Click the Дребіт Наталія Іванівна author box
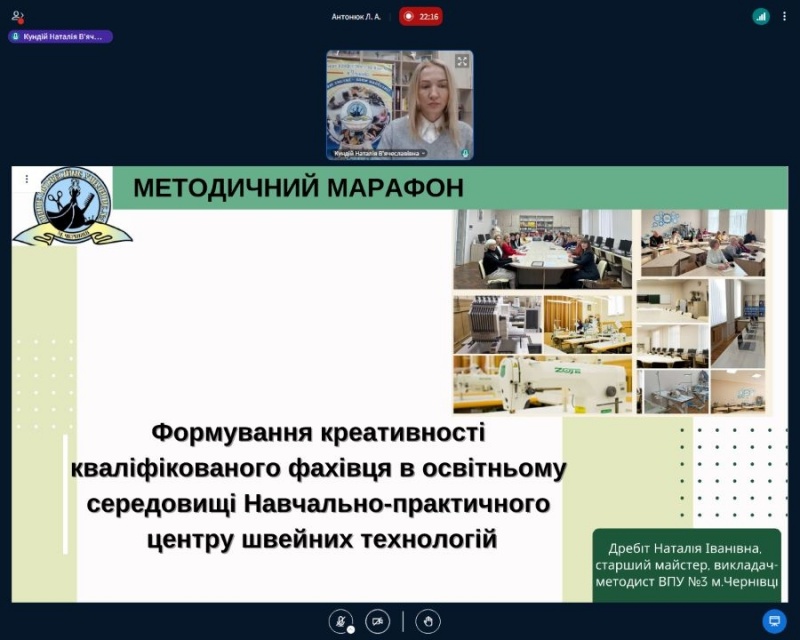800x640 pixels. tap(686, 565)
